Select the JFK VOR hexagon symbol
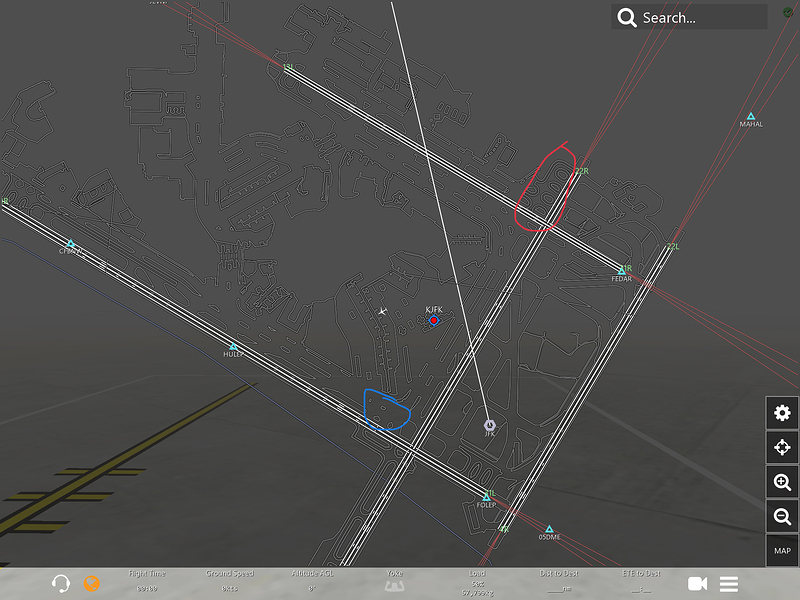800x600 pixels. coord(489,425)
